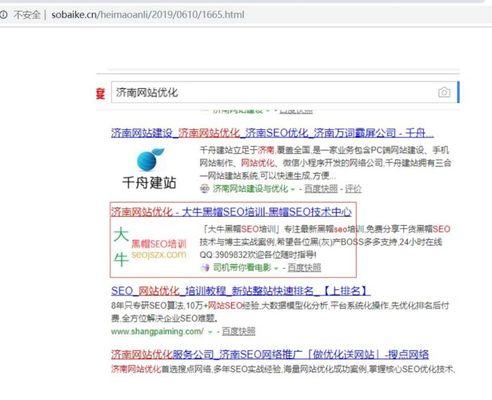
Task: Click the 千舟建站 logo thumbnail
Action: coord(149,169)
